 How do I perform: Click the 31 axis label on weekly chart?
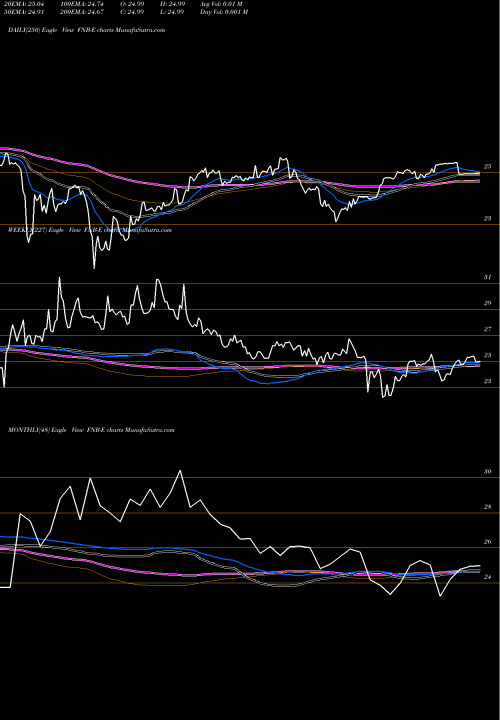[488, 277]
